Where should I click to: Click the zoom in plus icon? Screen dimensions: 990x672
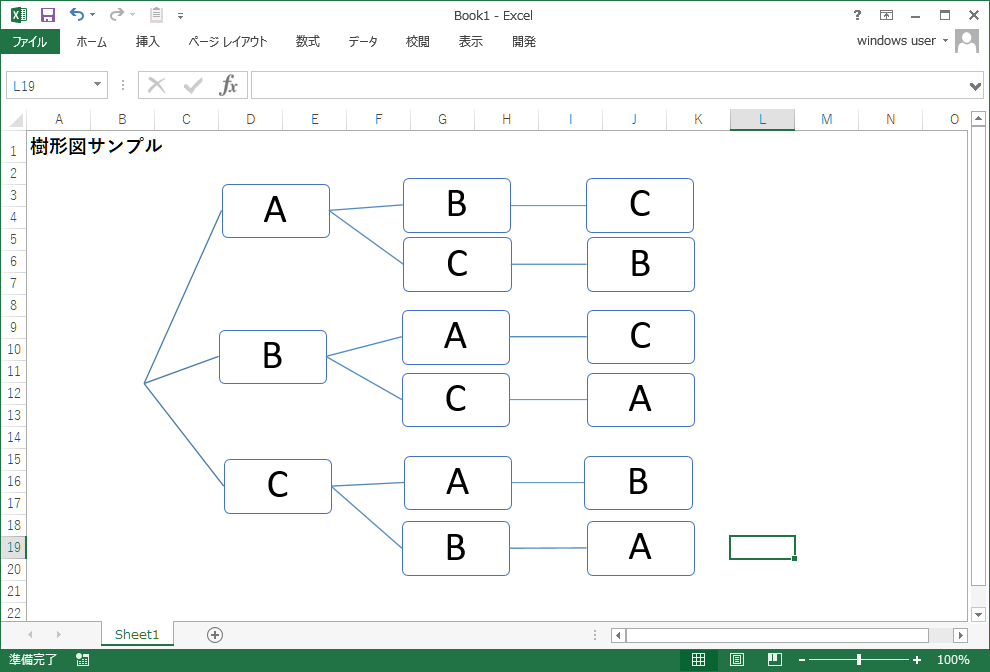tap(917, 660)
